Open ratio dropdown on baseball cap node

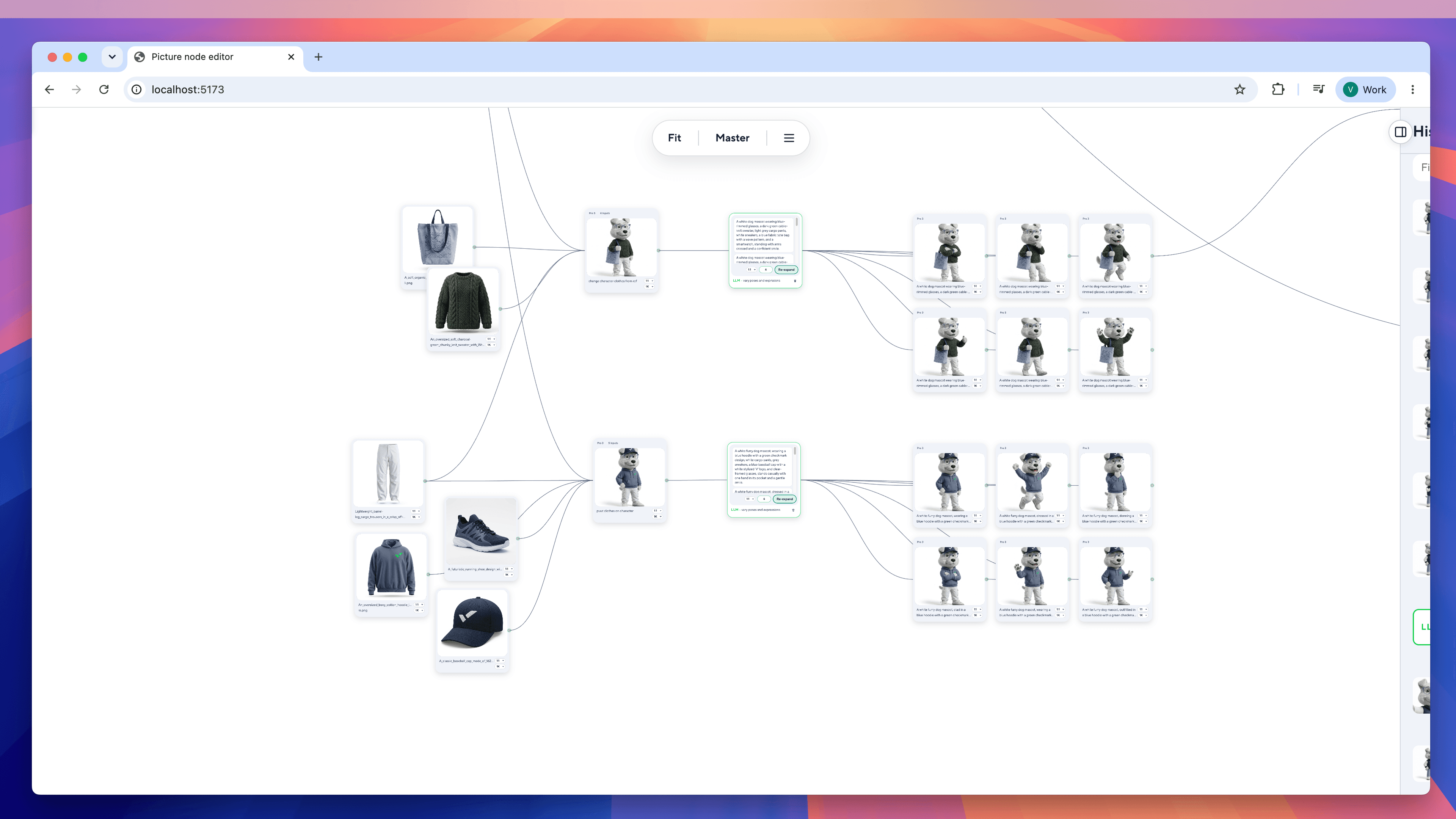click(500, 661)
